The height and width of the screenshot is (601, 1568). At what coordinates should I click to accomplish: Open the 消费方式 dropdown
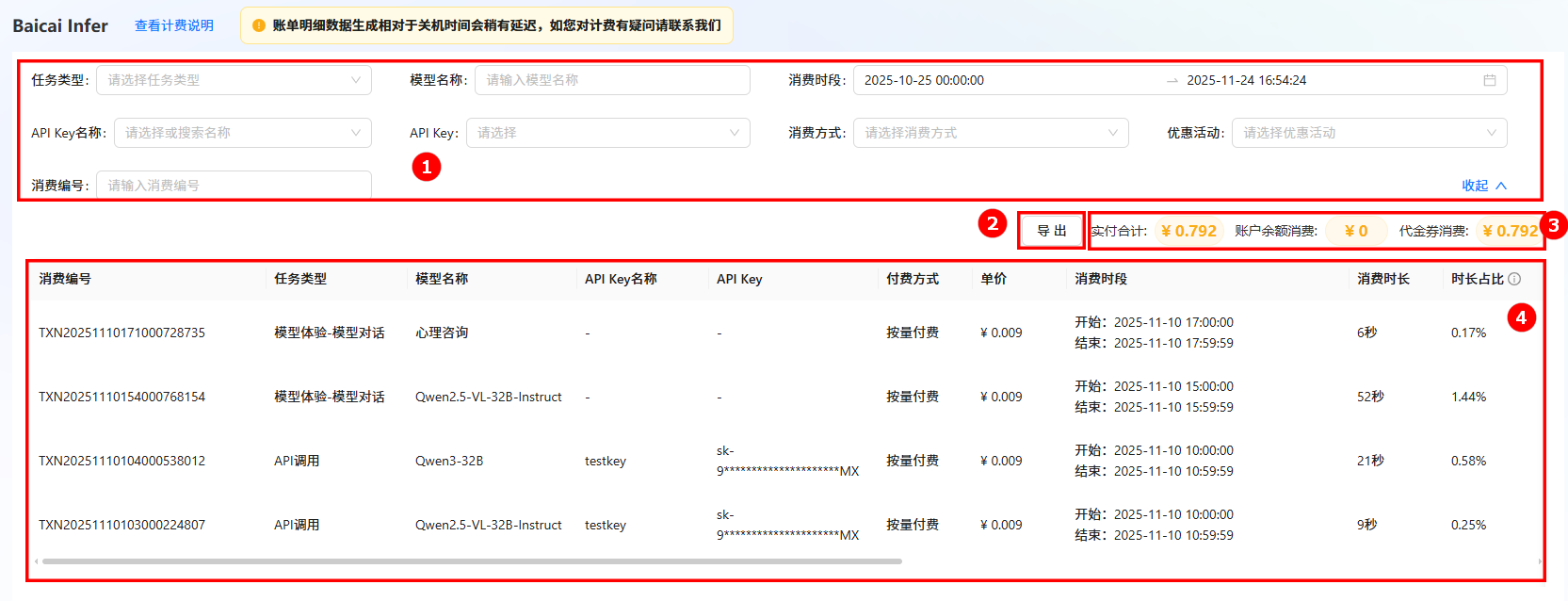pos(991,133)
